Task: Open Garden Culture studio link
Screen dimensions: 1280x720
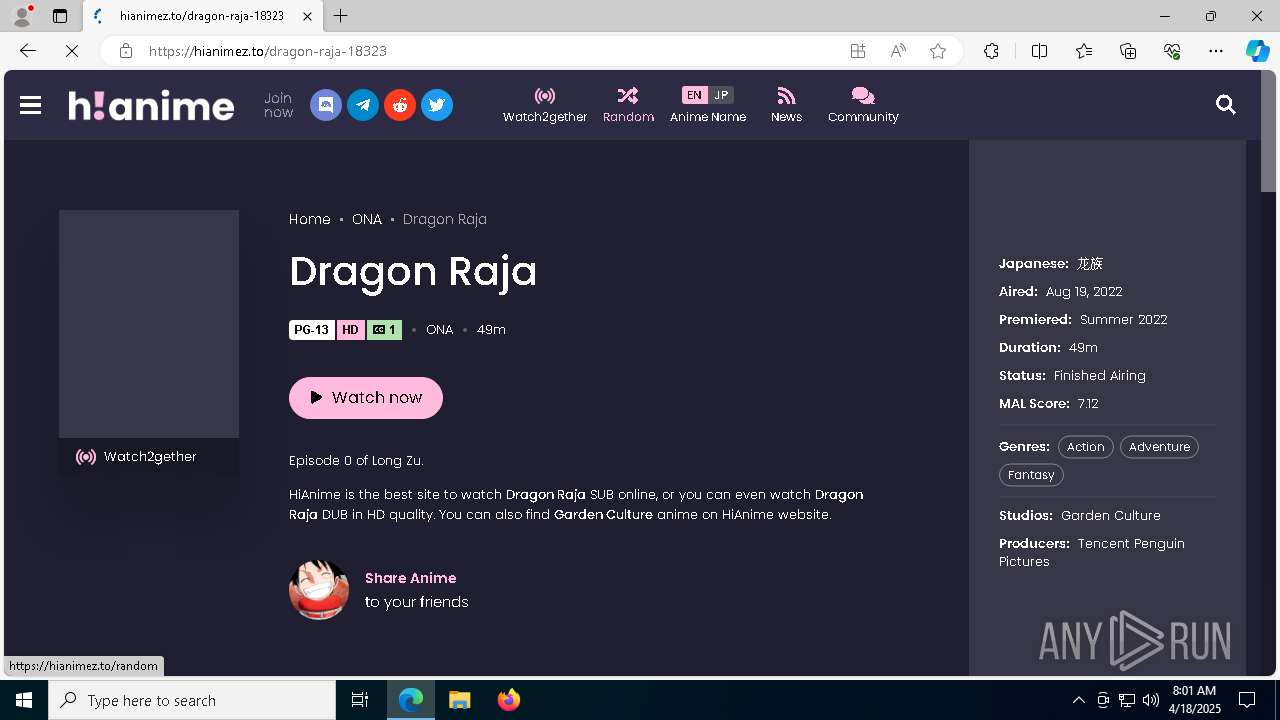Action: [x=1111, y=516]
